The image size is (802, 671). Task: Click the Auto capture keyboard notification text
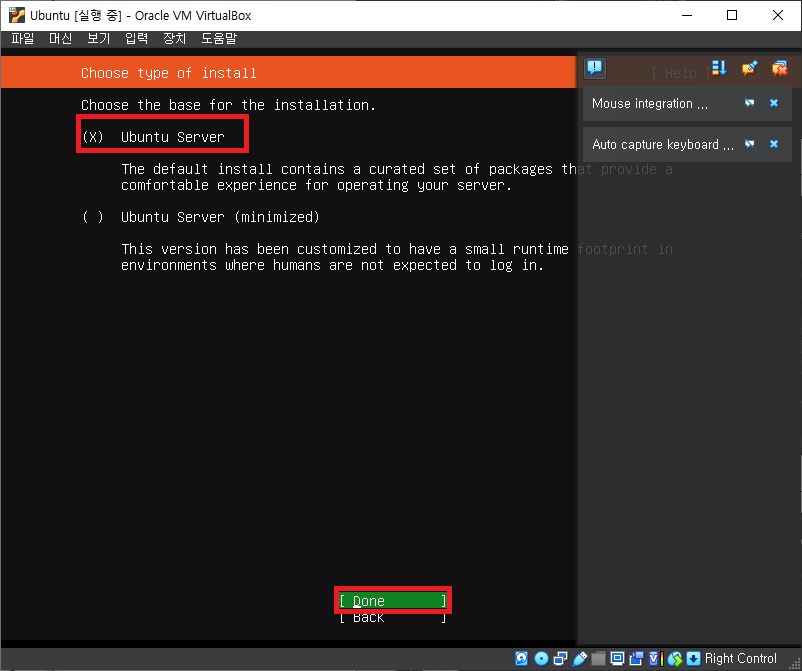click(662, 144)
